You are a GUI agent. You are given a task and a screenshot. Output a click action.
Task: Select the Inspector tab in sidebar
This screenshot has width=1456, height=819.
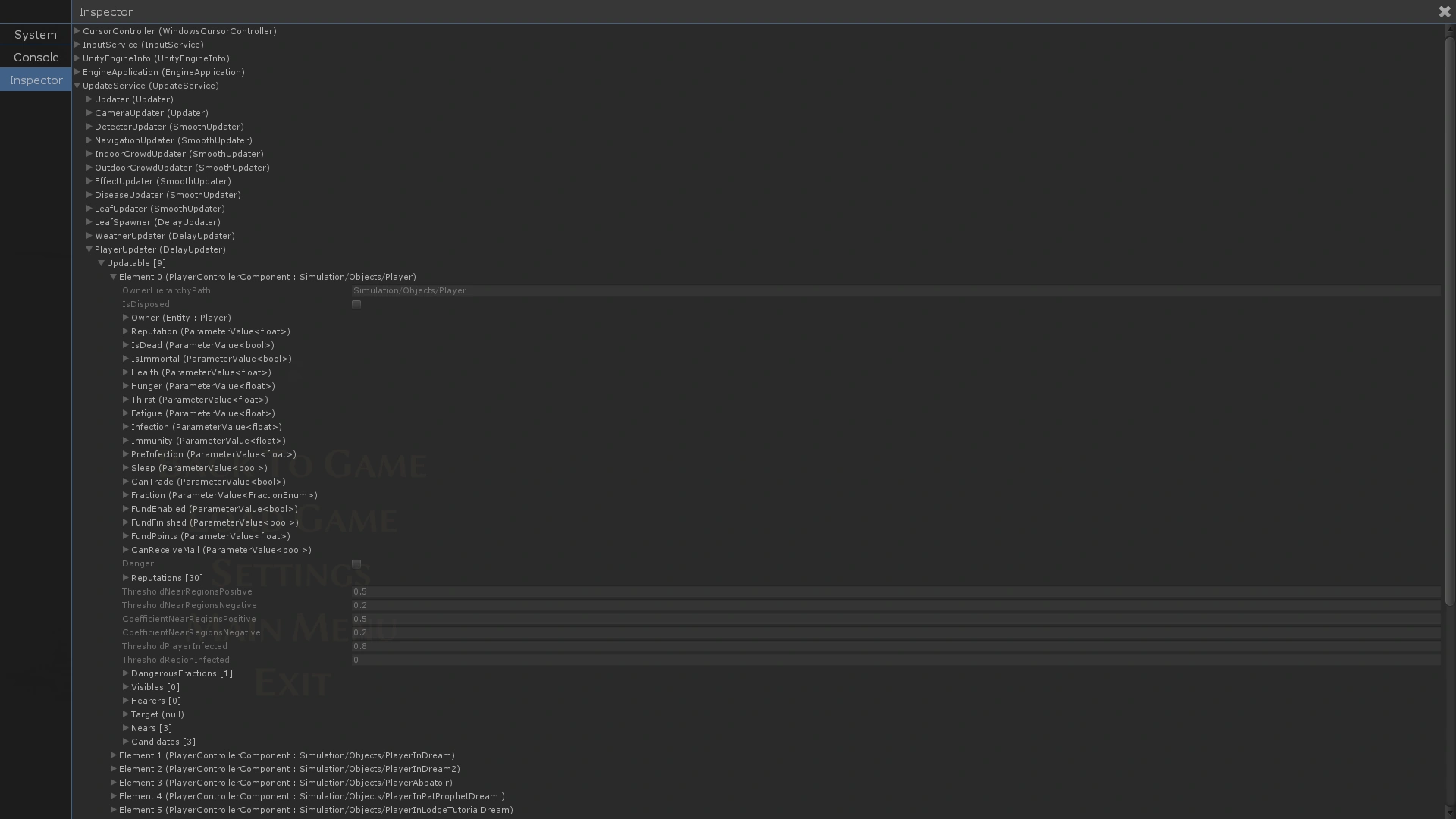pyautogui.click(x=36, y=80)
